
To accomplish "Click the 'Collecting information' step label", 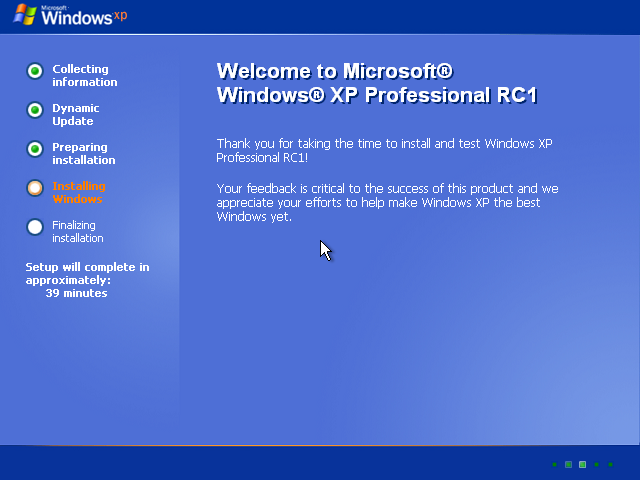I will tap(85, 76).
